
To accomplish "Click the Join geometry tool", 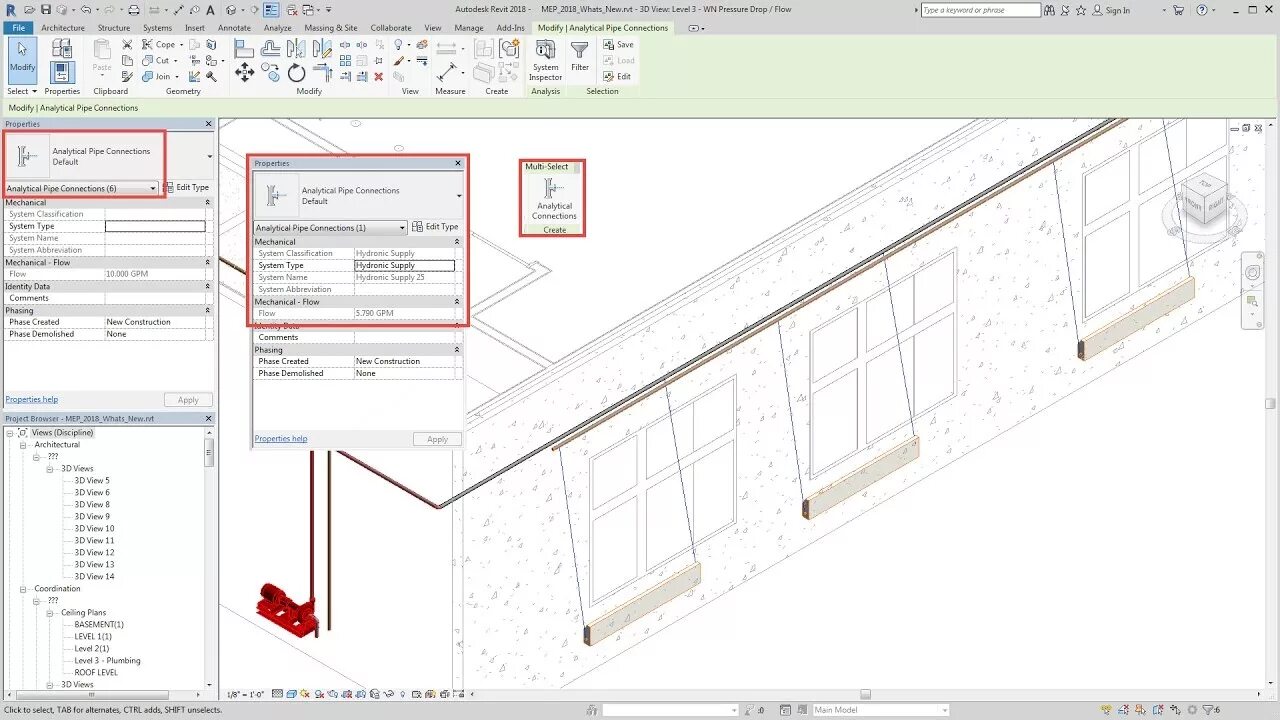I will [158, 76].
